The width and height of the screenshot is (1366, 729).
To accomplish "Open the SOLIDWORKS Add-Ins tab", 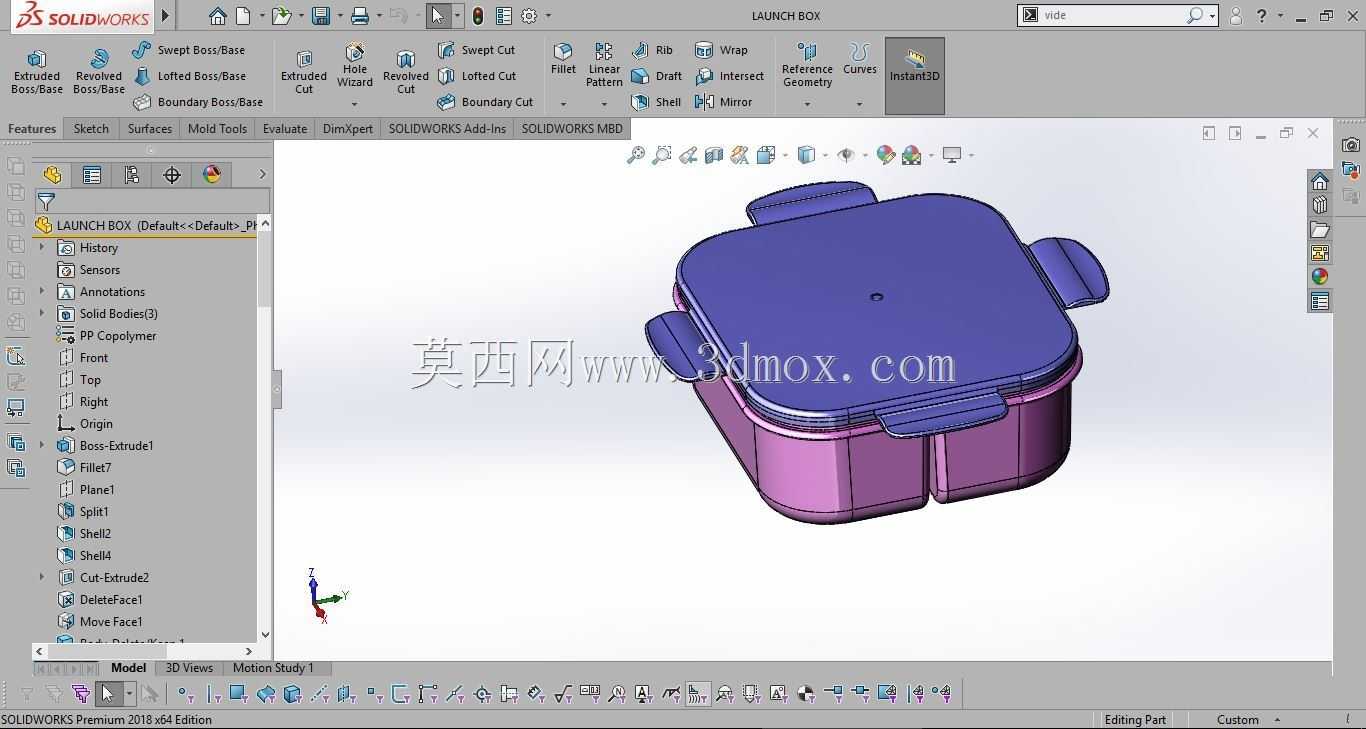I will 447,129.
